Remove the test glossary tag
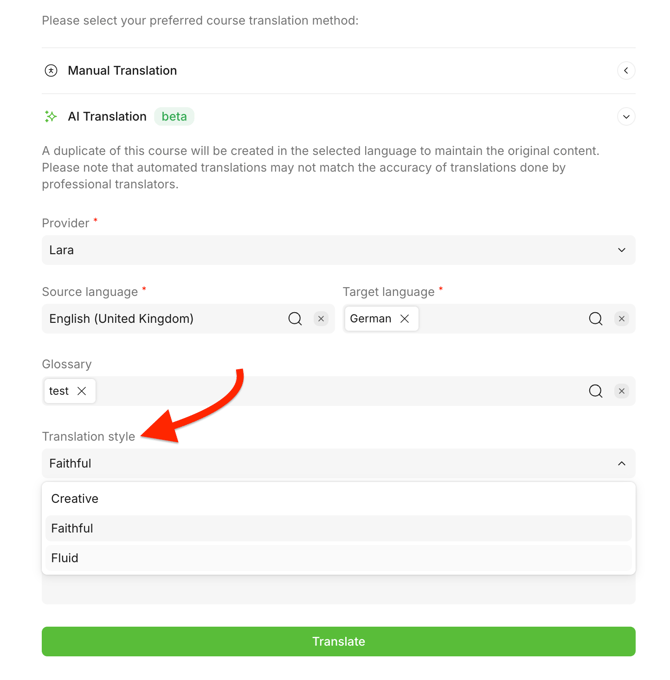Screen dimensions: 670x680 [x=82, y=391]
